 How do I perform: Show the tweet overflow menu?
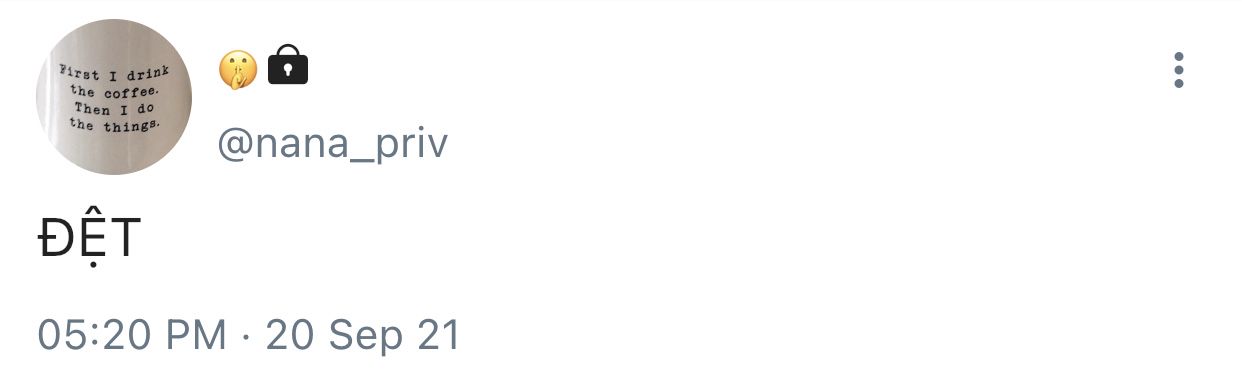click(x=1180, y=70)
